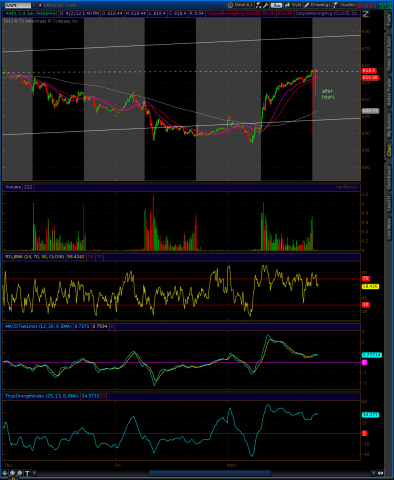
Task: Click the horizontal time scrollbar thumb
Action: point(210,473)
